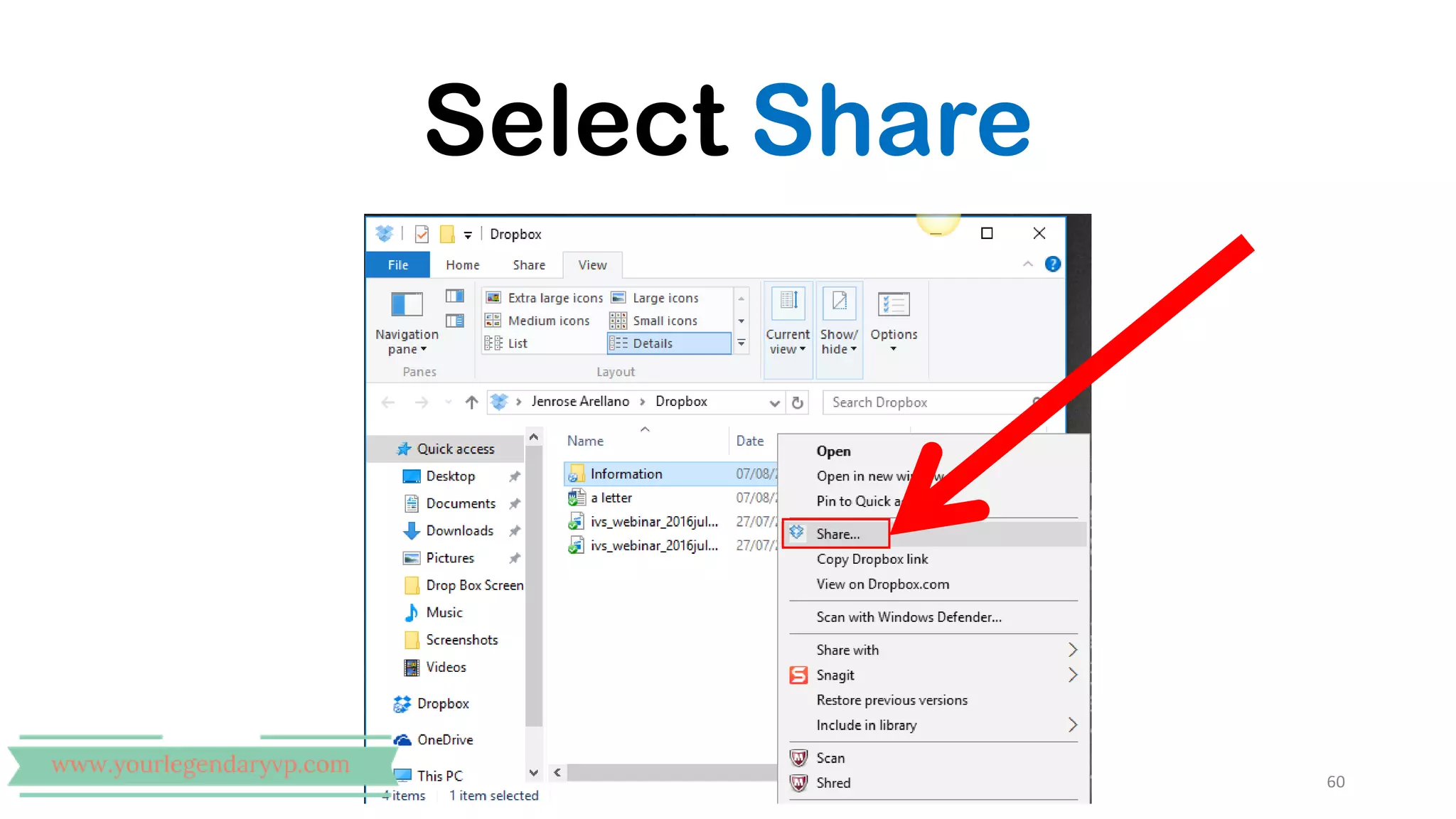Screen dimensions: 1456x819
Task: Sort by the Date column header
Action: 749,441
